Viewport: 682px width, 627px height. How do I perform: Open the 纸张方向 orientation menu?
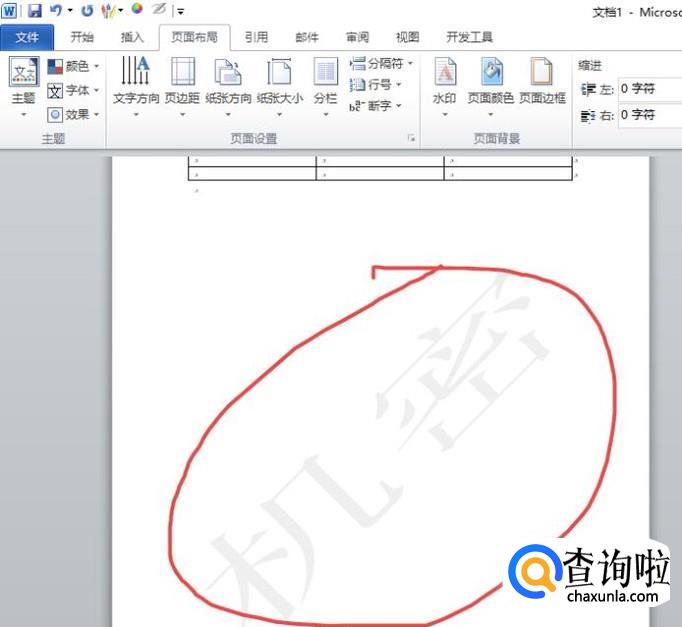point(228,86)
